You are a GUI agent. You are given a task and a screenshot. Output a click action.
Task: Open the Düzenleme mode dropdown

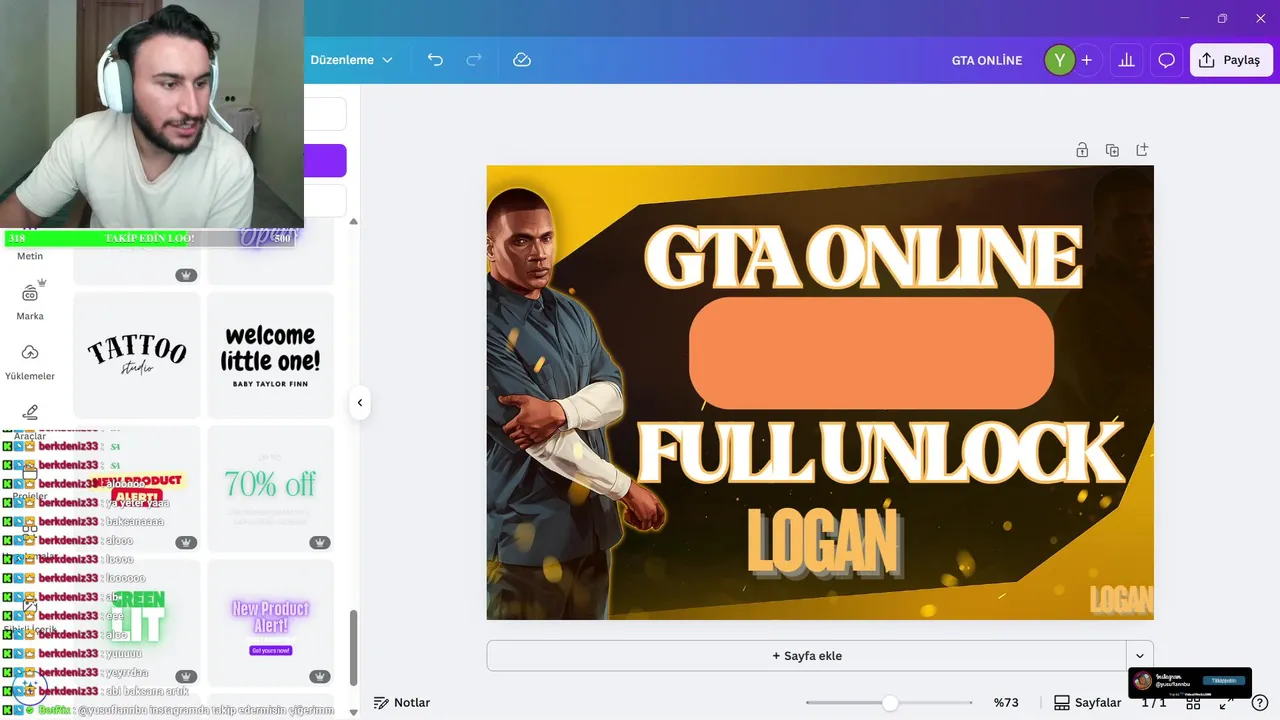[351, 60]
